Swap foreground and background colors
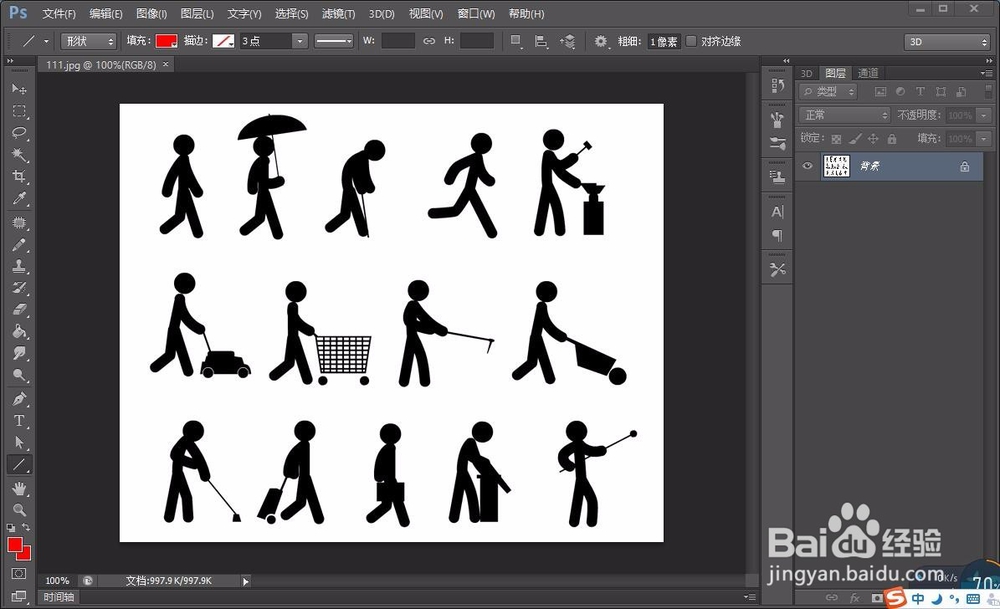 (x=27, y=527)
